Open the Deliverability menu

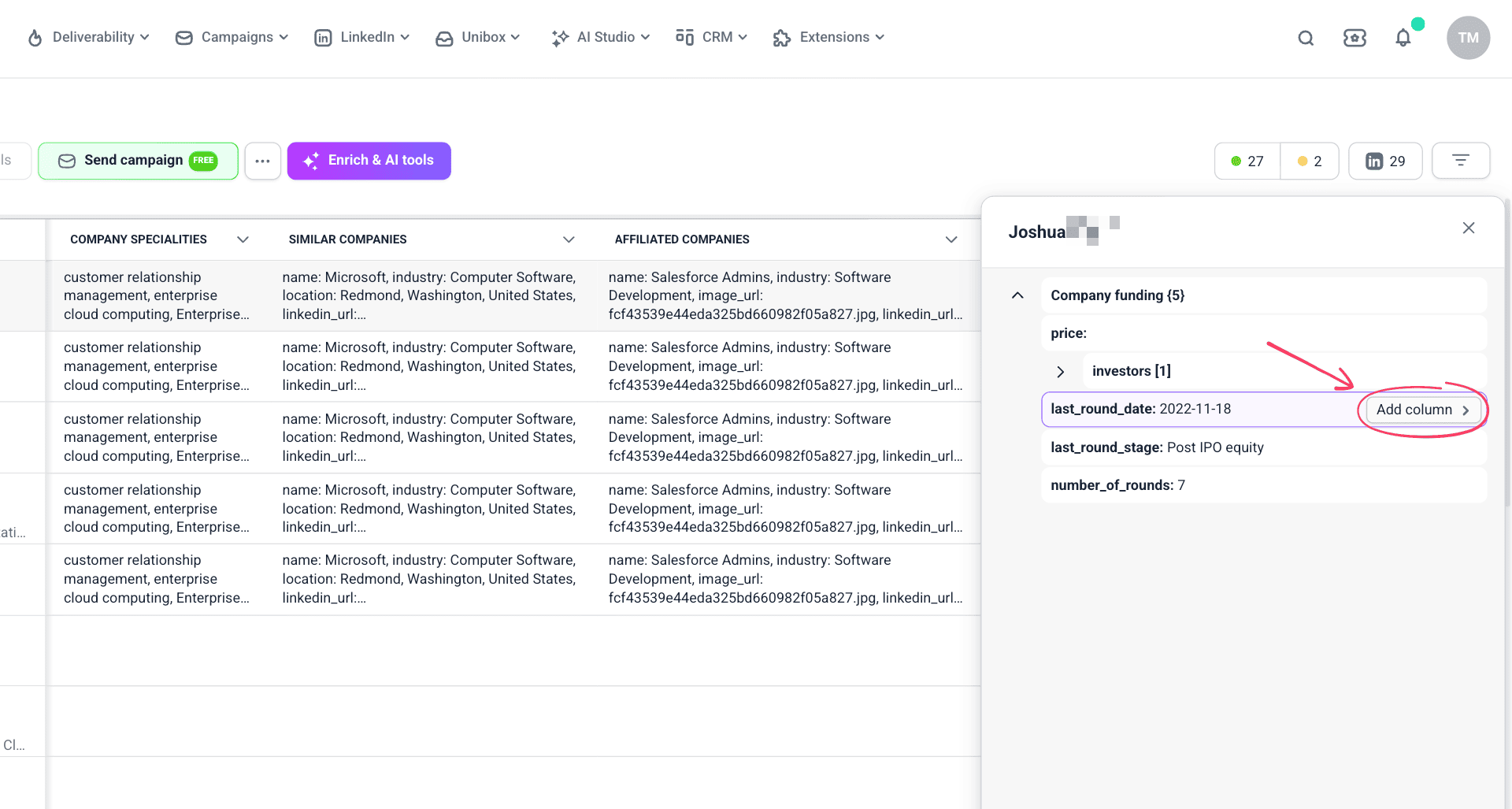pyautogui.click(x=88, y=37)
